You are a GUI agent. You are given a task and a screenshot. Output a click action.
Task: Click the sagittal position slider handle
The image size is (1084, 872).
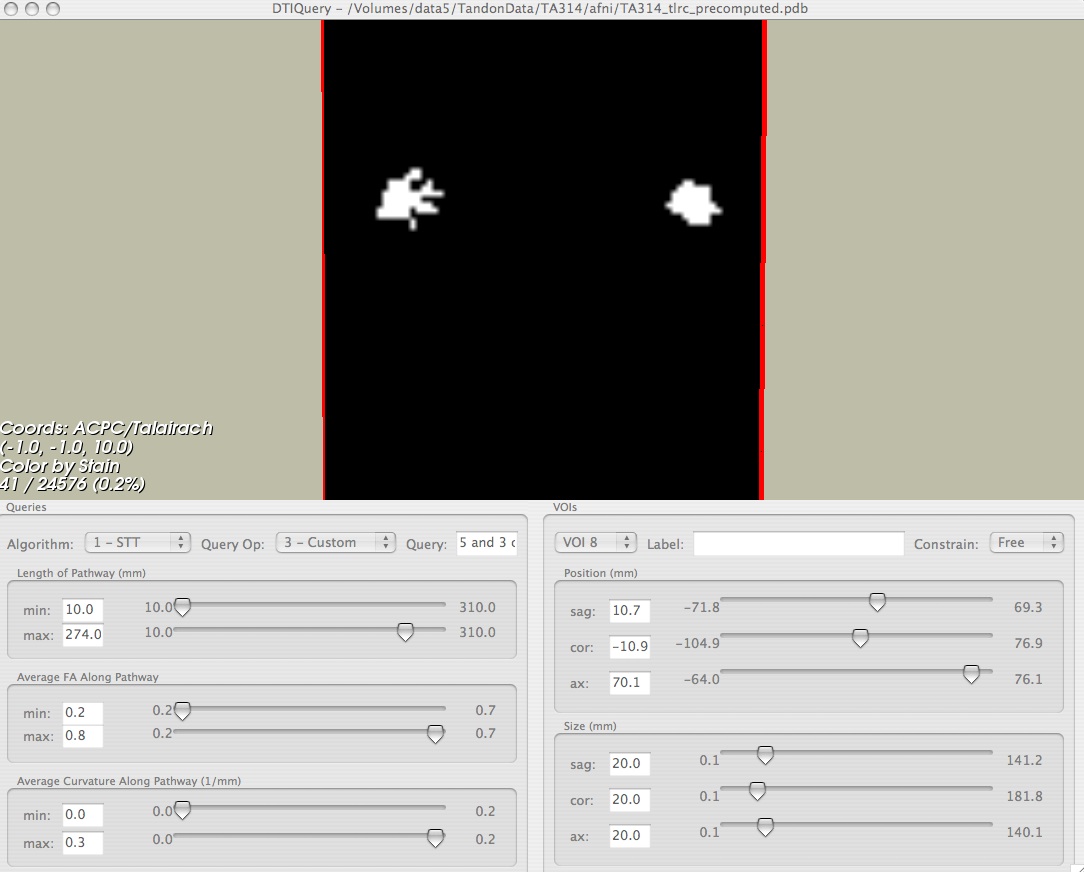(x=877, y=602)
